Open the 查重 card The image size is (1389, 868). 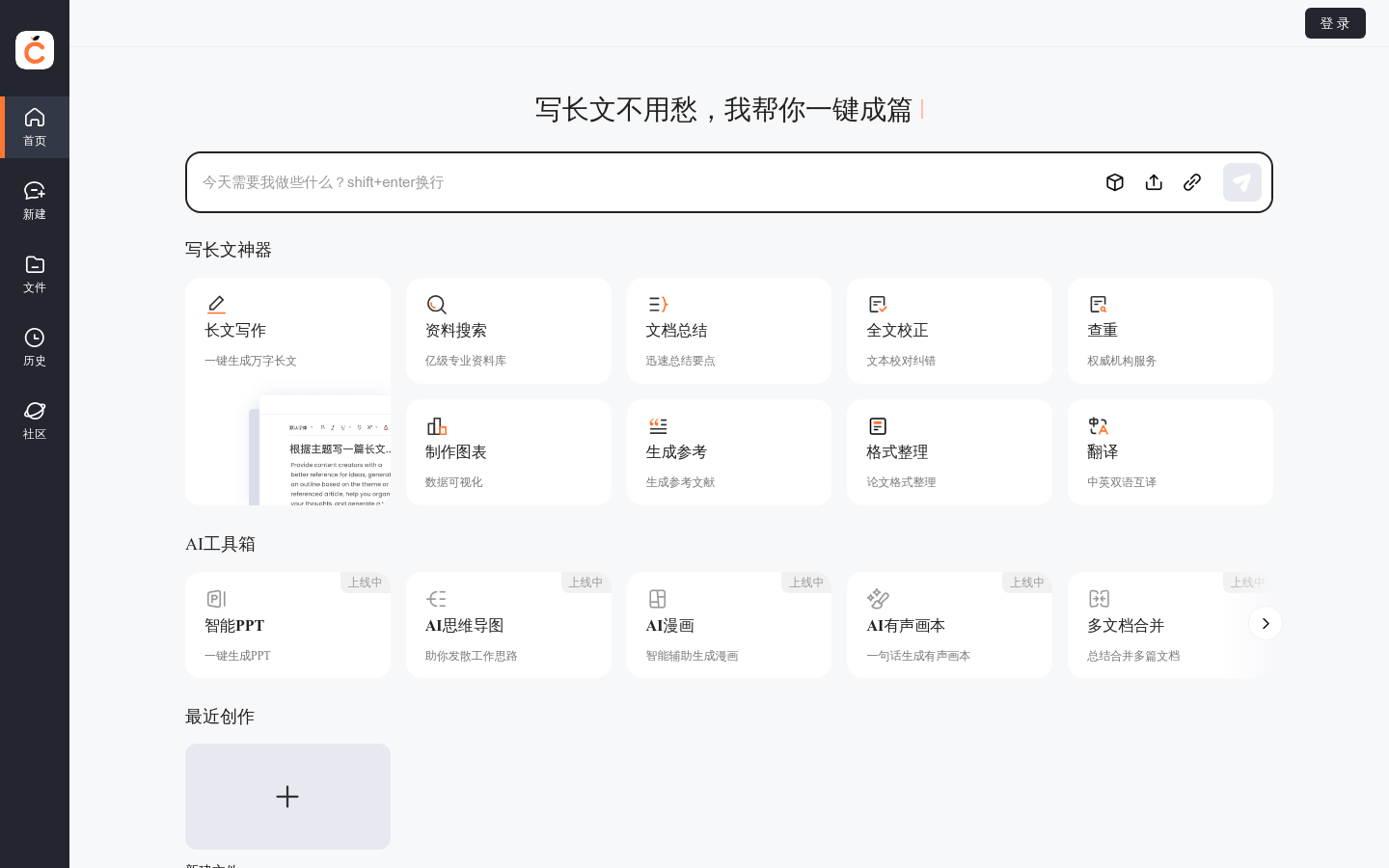point(1170,331)
